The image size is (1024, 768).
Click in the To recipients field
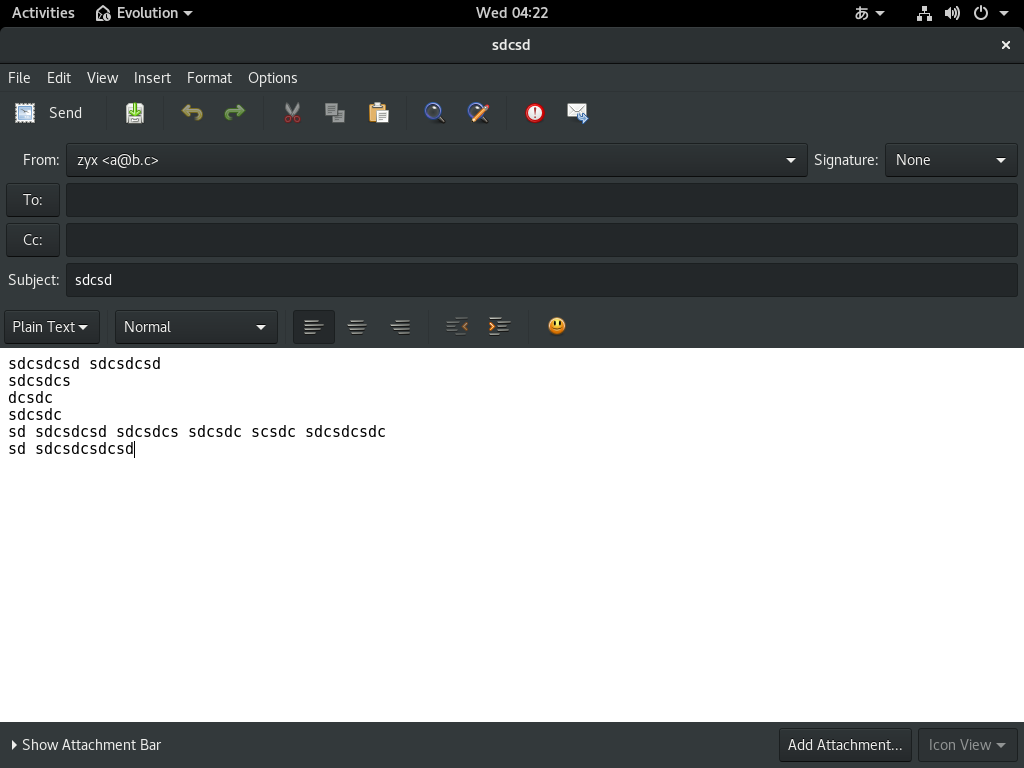[x=541, y=200]
